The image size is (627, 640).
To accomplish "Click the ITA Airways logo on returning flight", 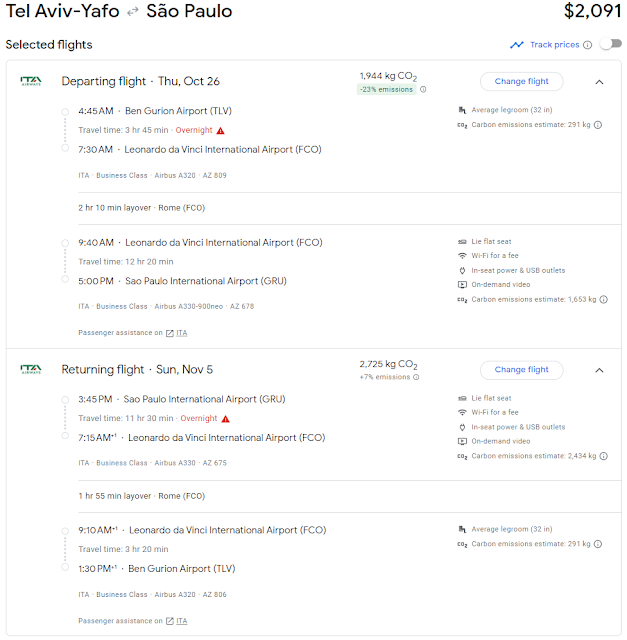I will pos(31,369).
